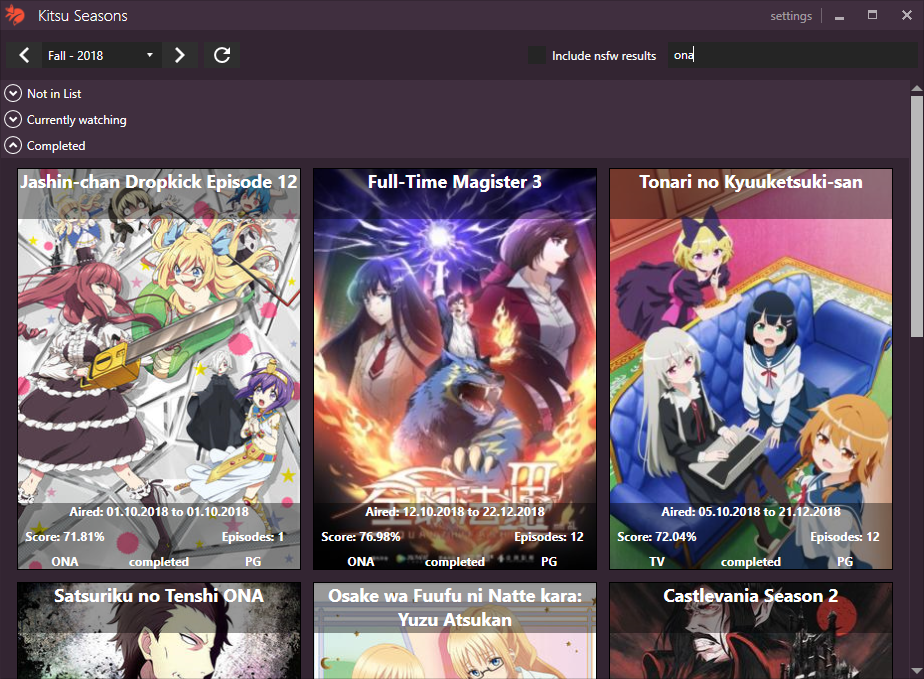
Task: Click the 'Kitsu Seasons' window title
Action: click(82, 16)
